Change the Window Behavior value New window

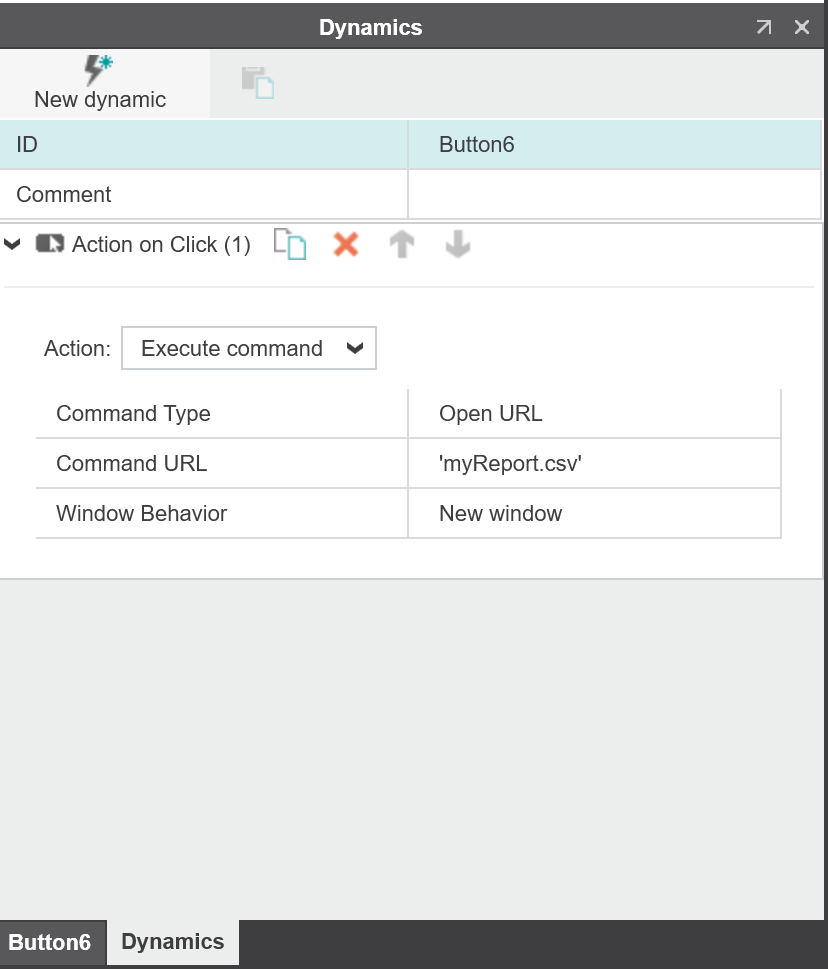click(x=593, y=514)
